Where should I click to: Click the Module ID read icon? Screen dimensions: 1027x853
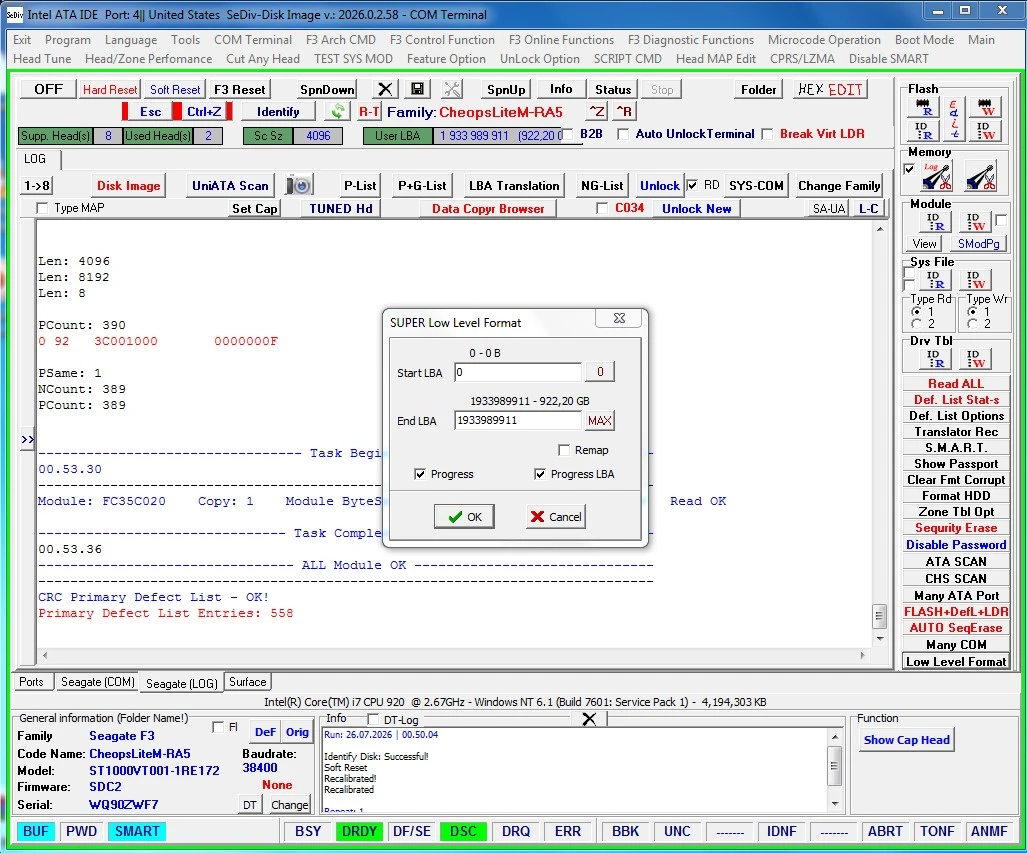935,222
